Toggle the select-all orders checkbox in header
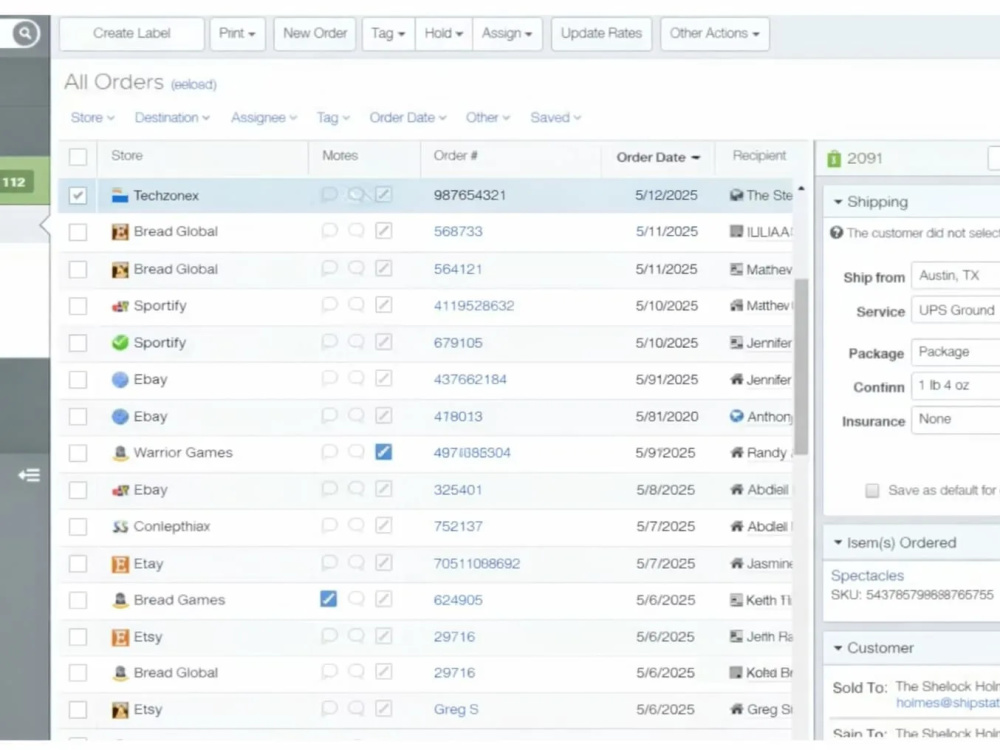 [x=78, y=157]
